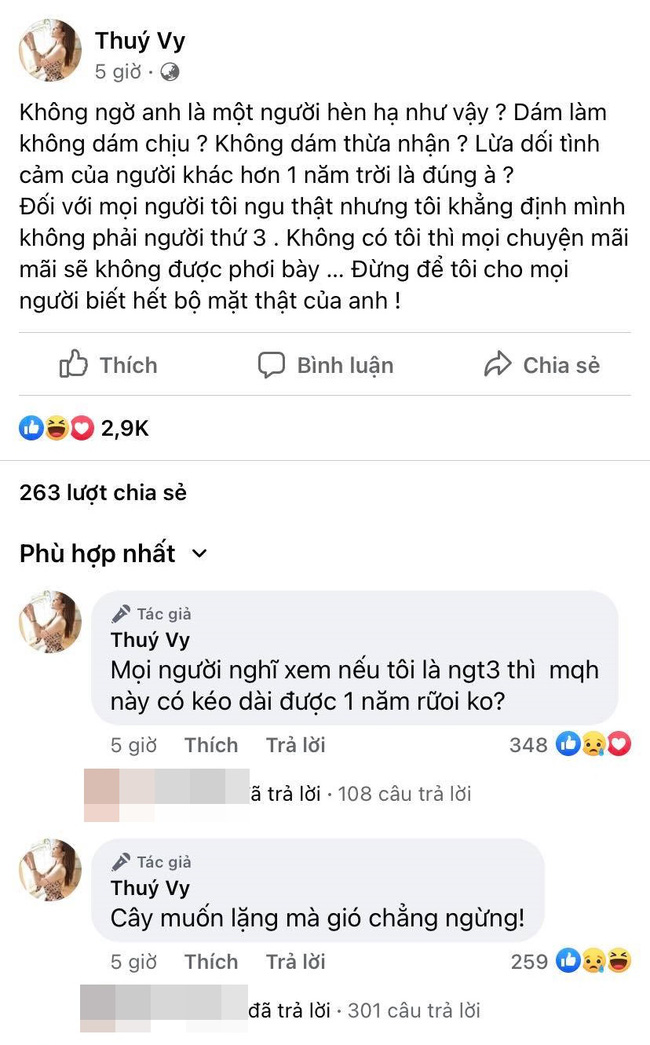
Task: Open reaction icons beside 348 count
Action: coord(594,744)
